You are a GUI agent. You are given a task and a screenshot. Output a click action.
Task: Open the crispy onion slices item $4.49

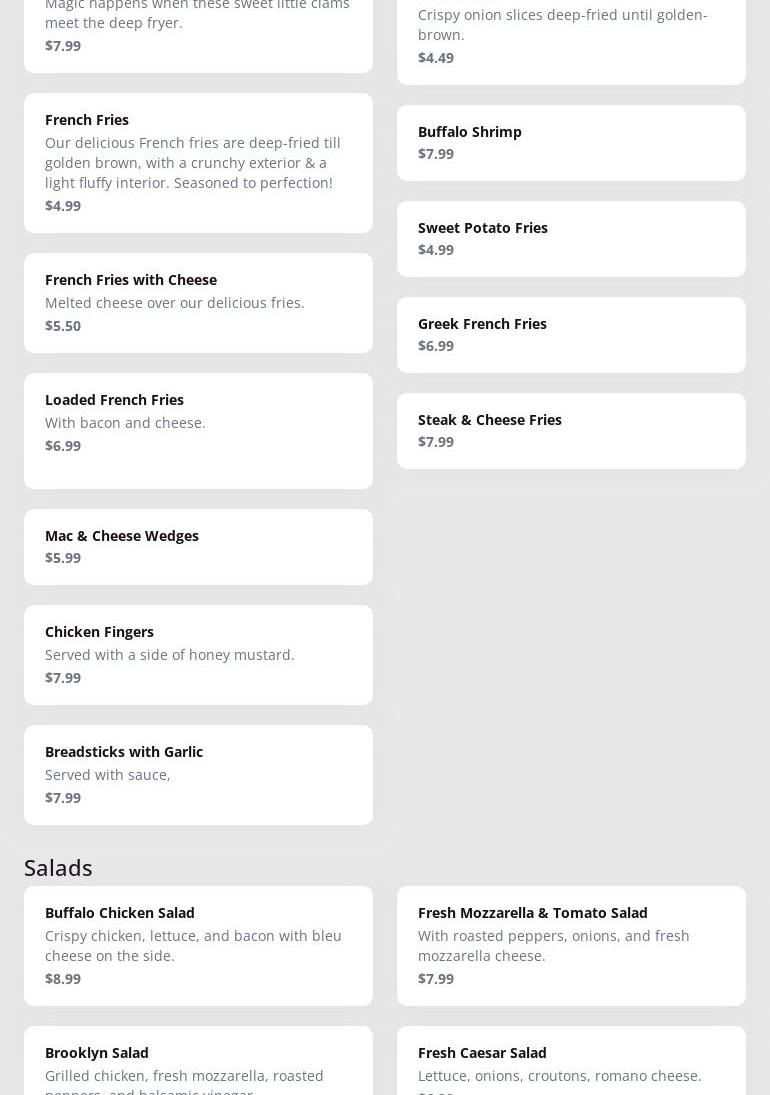(x=571, y=41)
